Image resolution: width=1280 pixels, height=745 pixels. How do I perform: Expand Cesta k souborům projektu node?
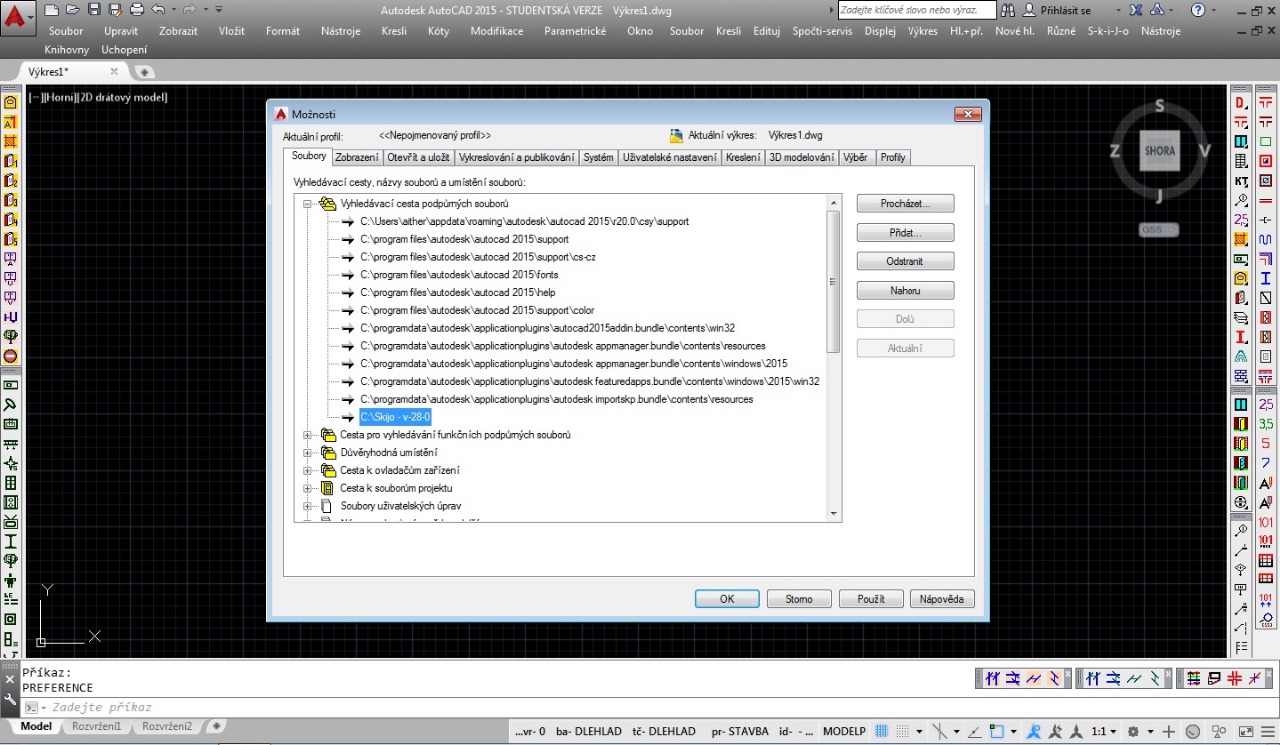tap(308, 488)
